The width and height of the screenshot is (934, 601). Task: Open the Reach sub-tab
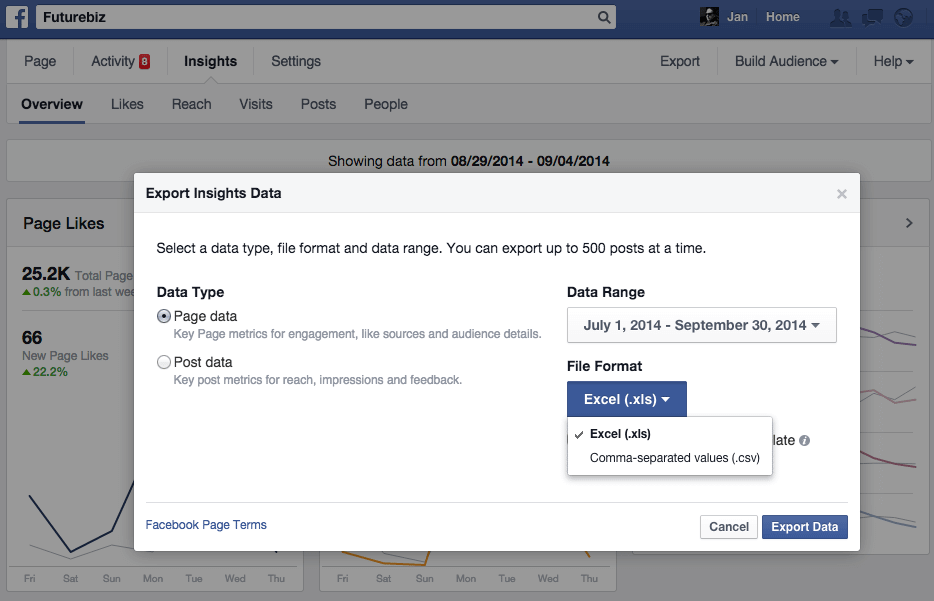pos(191,104)
